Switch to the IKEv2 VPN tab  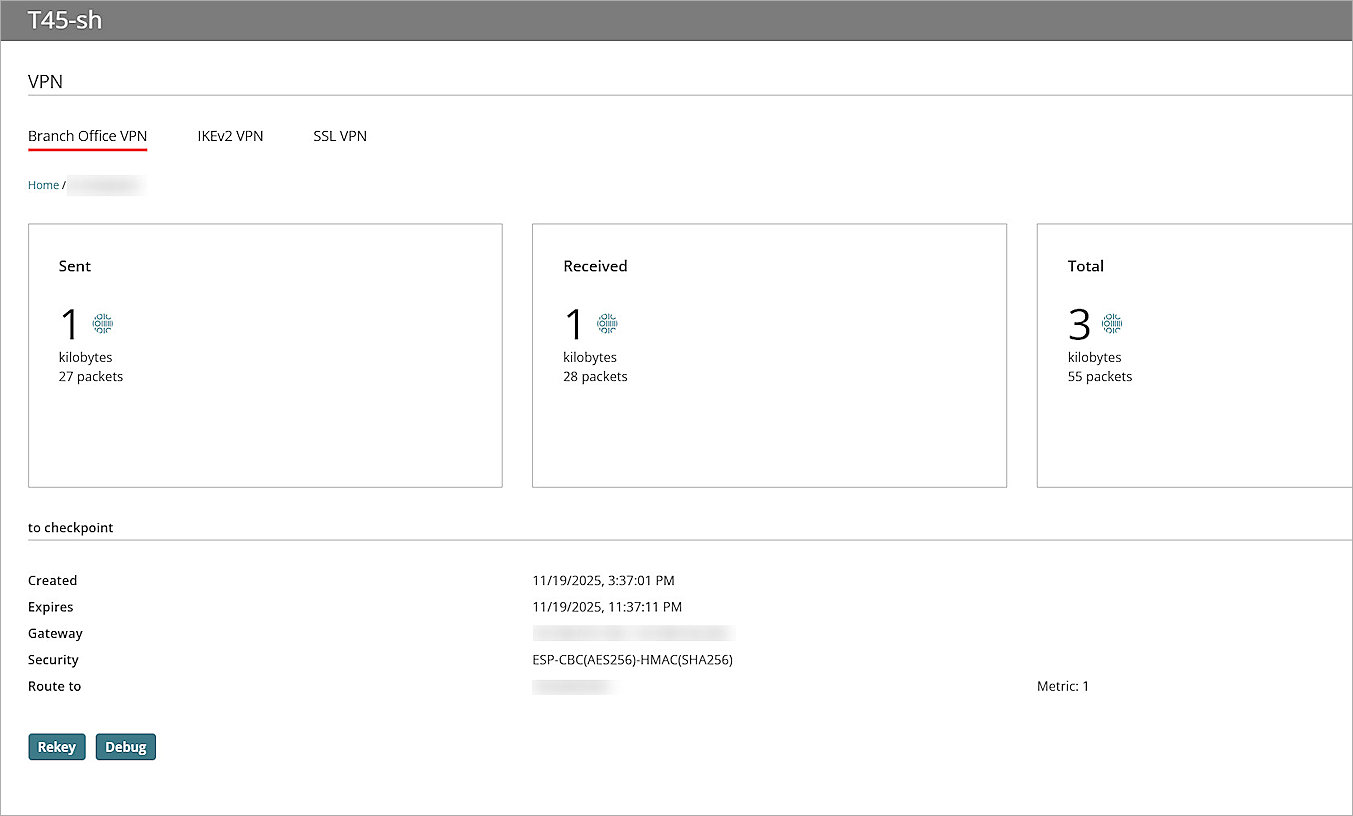click(230, 136)
